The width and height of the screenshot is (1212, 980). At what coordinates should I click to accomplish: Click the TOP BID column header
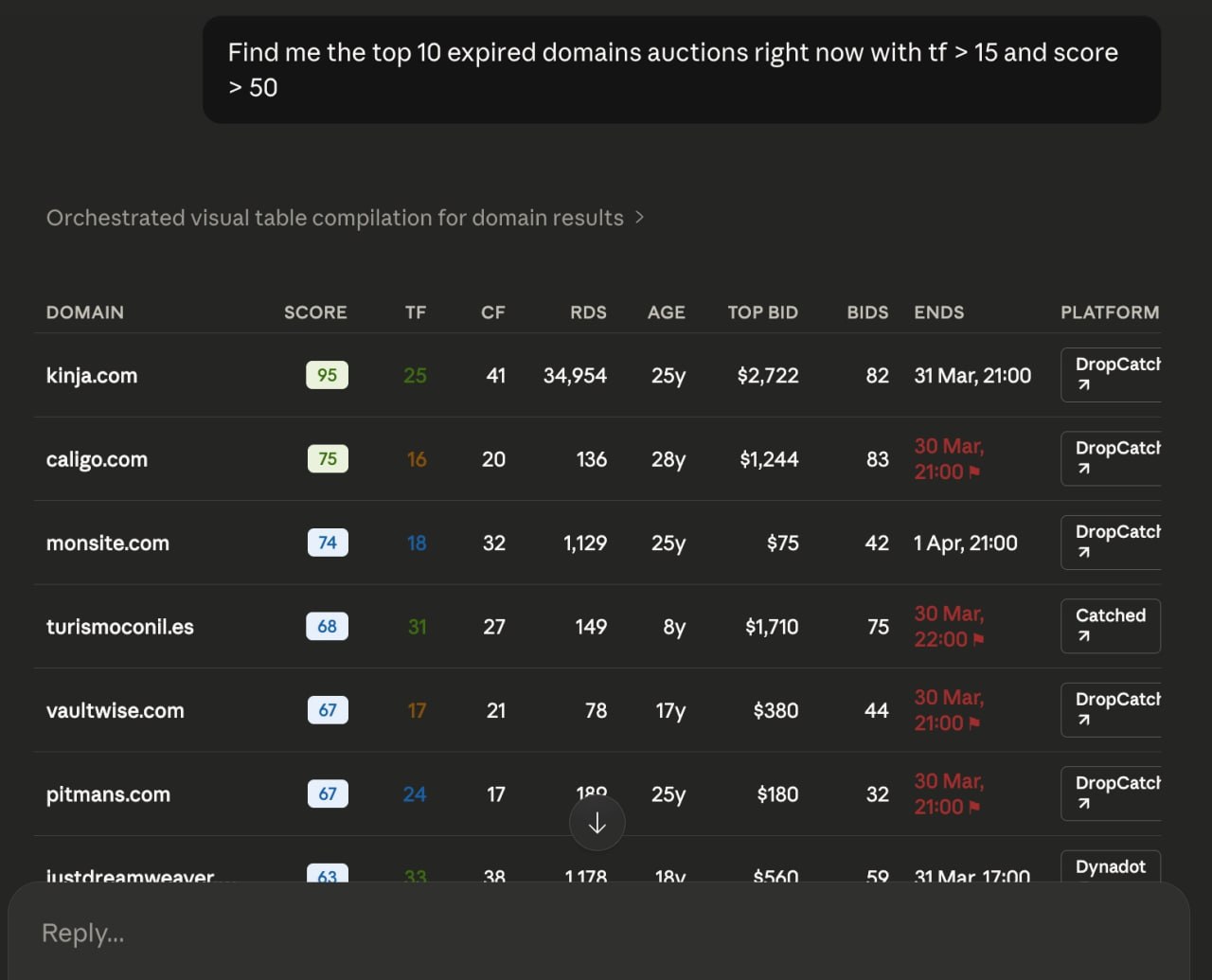tap(762, 312)
